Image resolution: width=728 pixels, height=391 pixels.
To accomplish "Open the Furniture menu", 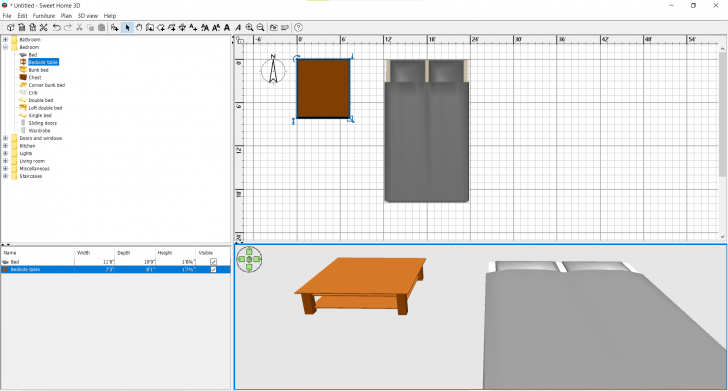I will coord(44,16).
